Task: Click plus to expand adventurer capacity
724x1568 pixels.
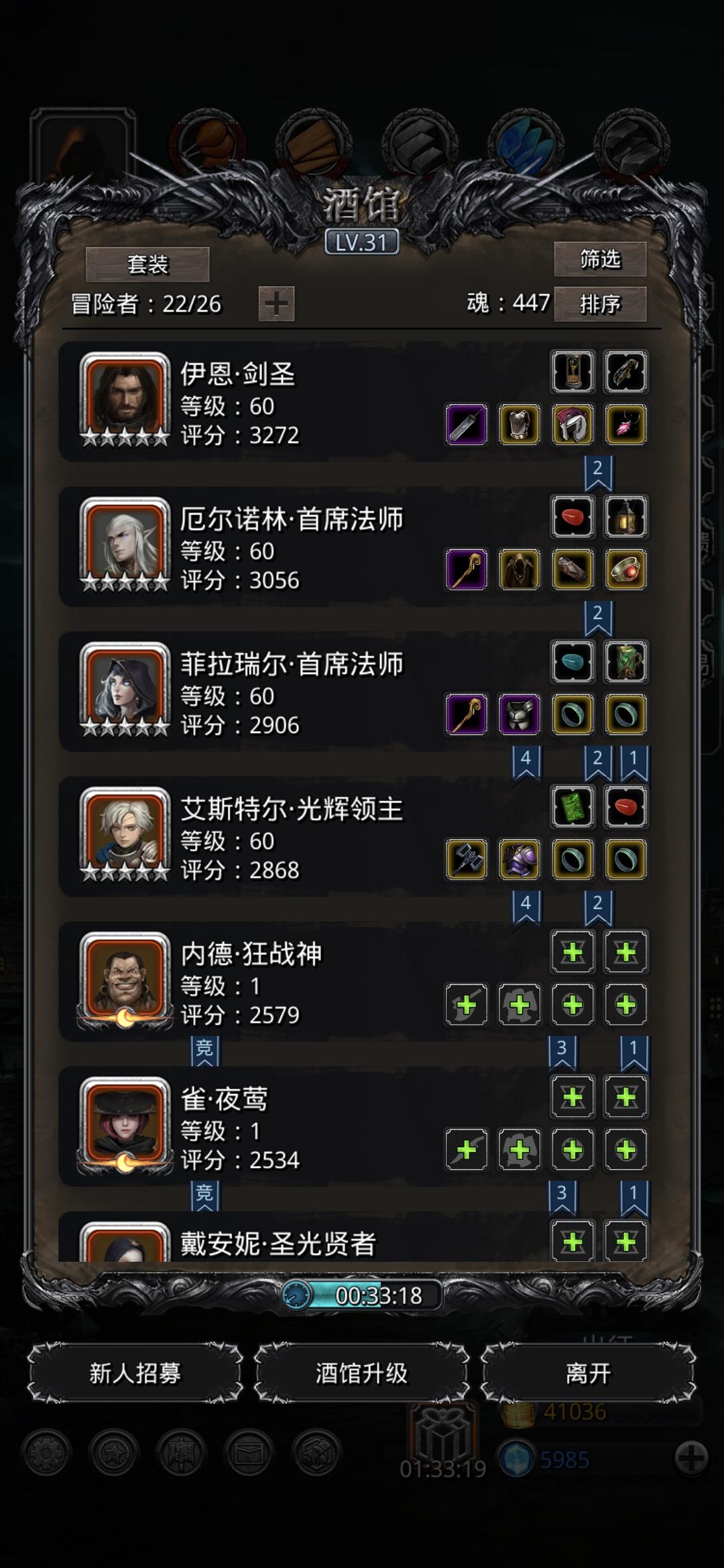Action: click(x=276, y=304)
